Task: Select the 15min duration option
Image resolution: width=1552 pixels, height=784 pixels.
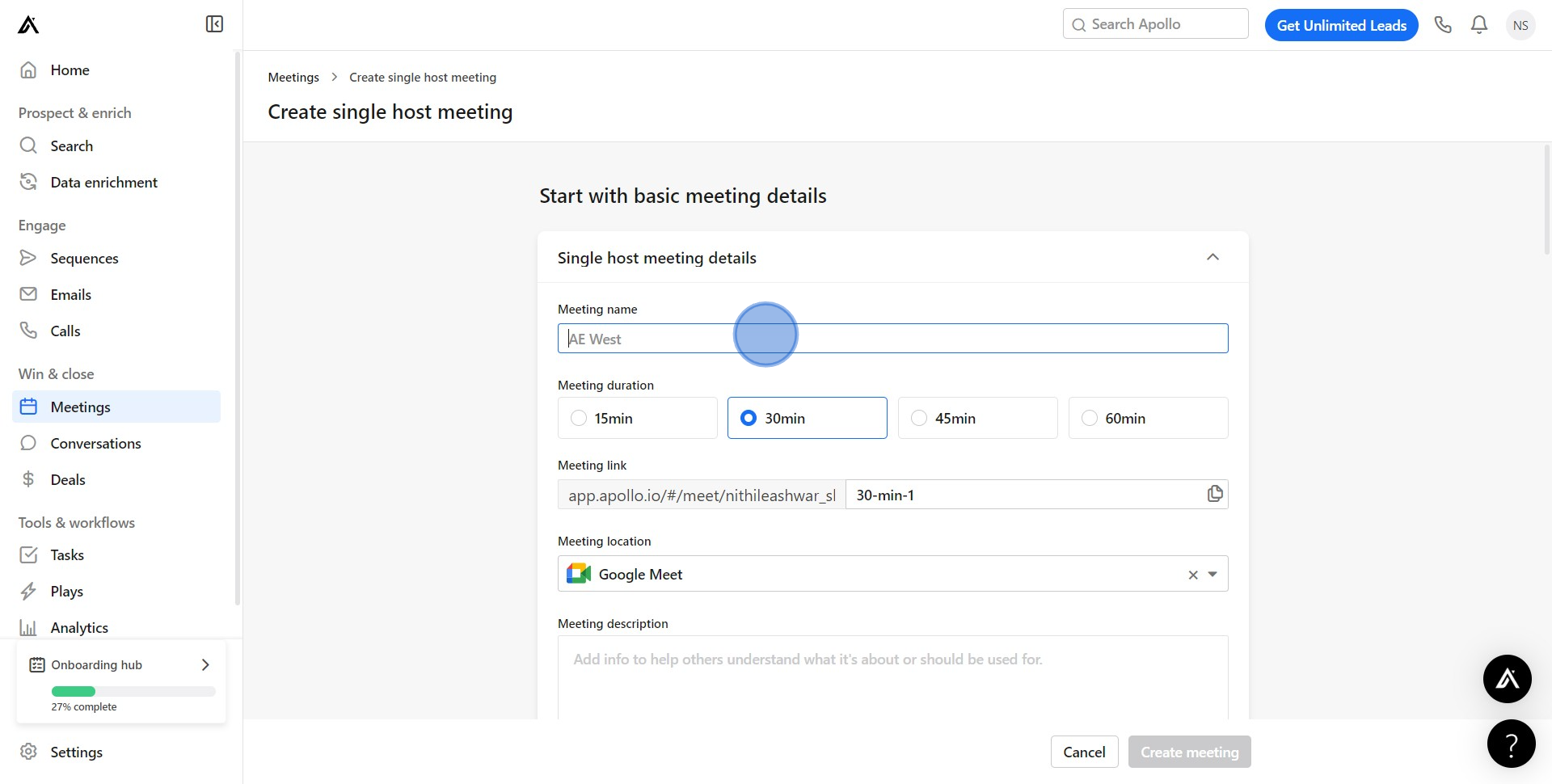Action: click(x=638, y=418)
